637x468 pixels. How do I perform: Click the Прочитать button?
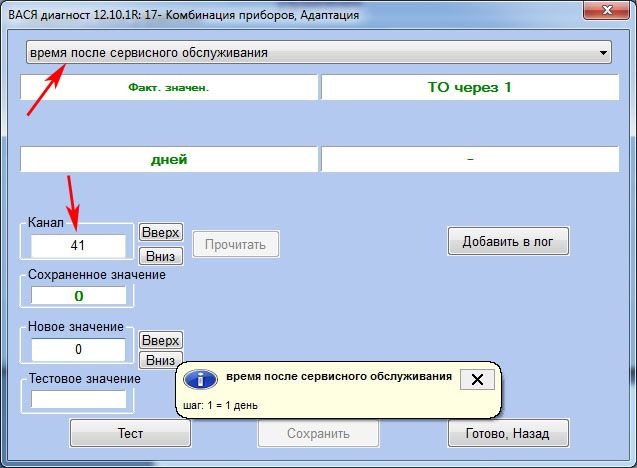tap(236, 244)
